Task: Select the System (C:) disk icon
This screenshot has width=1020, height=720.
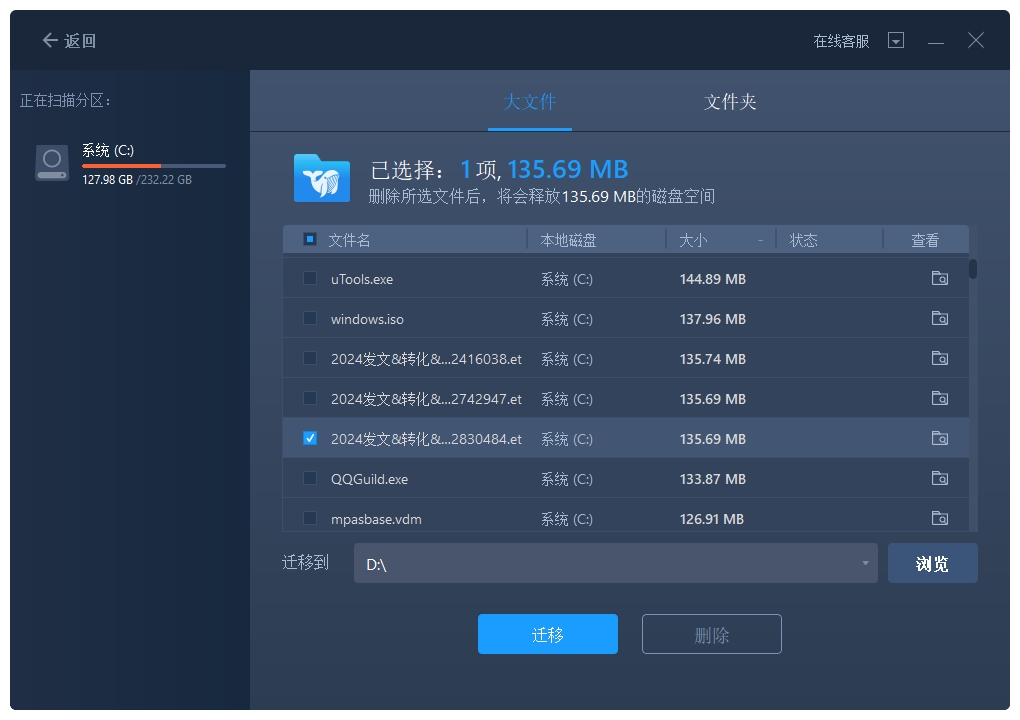Action: [52, 163]
